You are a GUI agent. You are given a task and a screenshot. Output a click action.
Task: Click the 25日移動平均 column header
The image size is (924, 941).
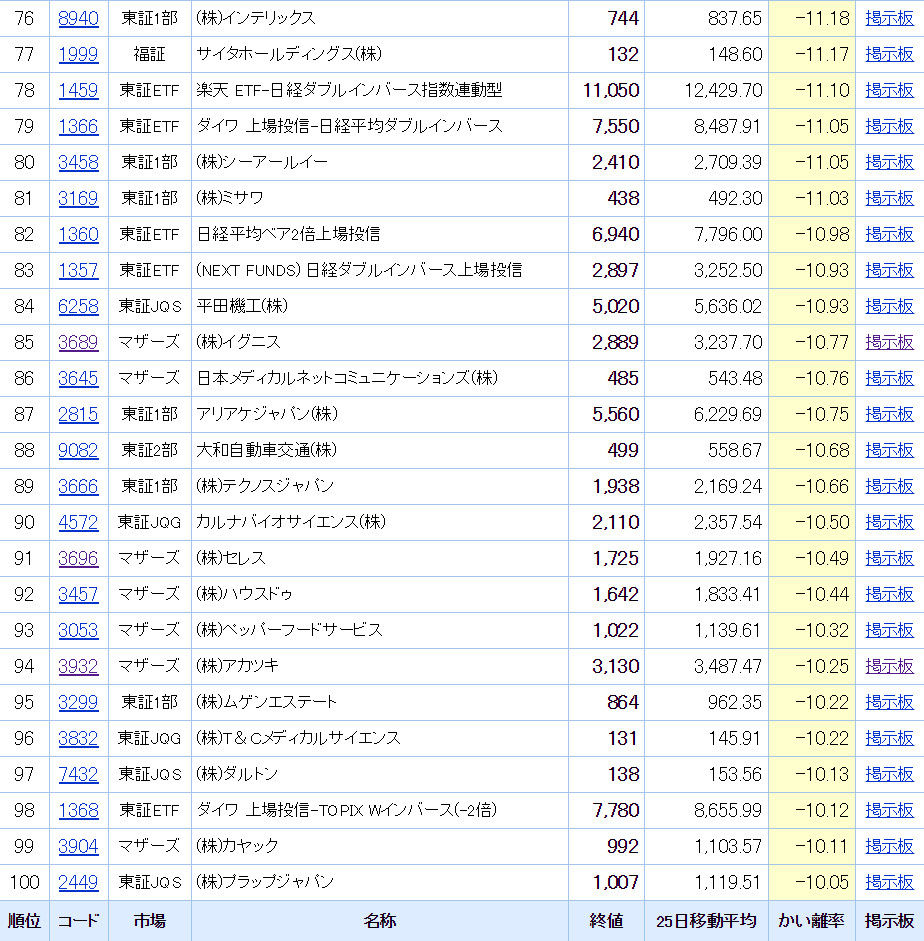[706, 921]
